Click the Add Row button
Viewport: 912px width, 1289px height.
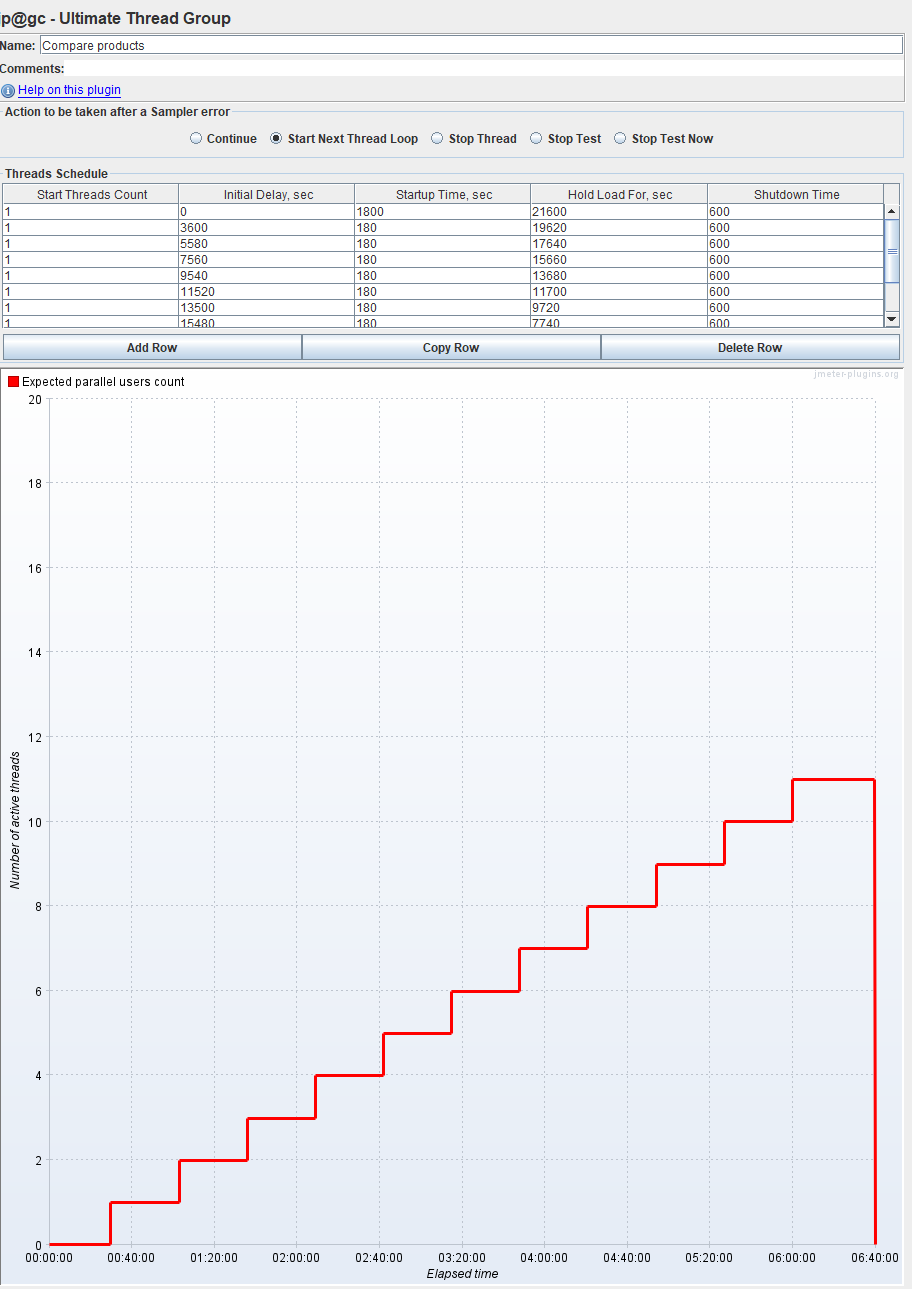[152, 347]
